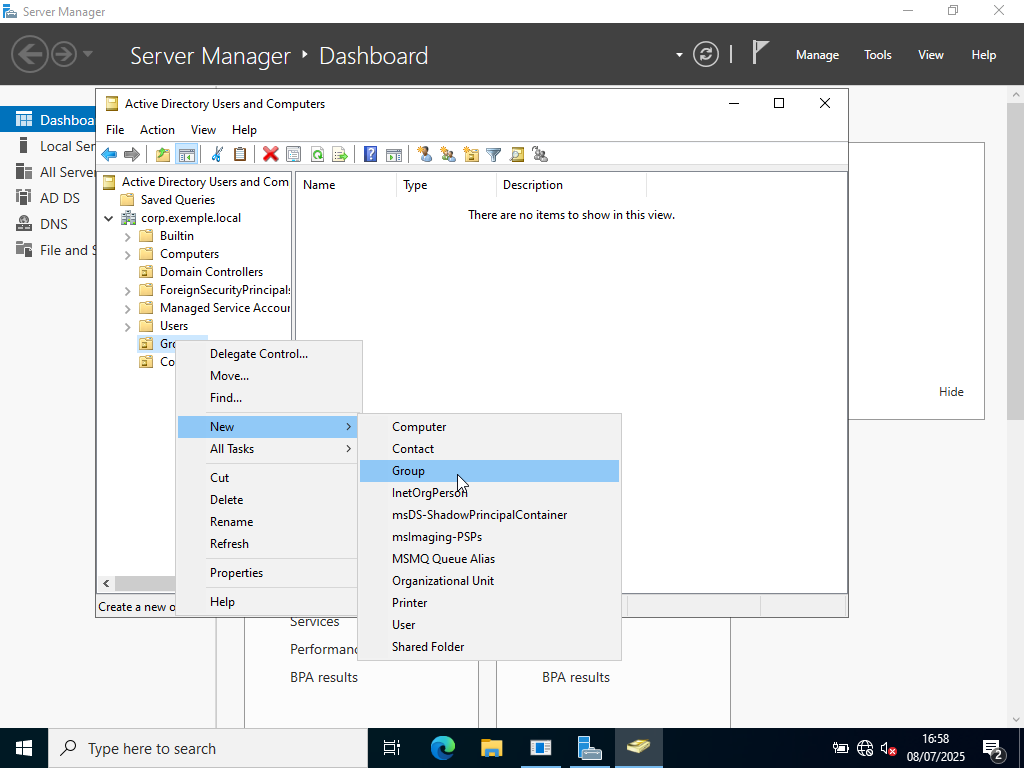
Task: Collapse the corp.exemple.local domain node
Action: (x=109, y=218)
